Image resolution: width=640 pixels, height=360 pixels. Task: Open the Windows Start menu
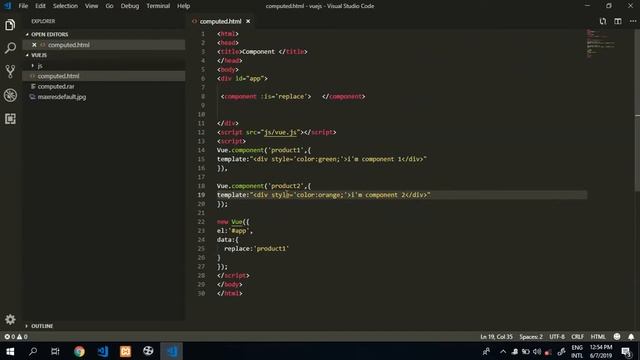coord(10,351)
